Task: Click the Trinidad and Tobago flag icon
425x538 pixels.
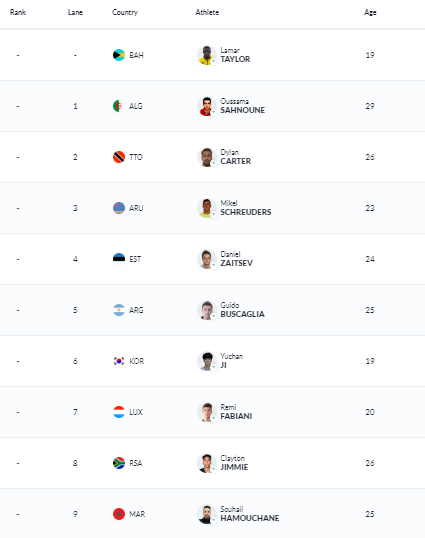Action: click(119, 157)
